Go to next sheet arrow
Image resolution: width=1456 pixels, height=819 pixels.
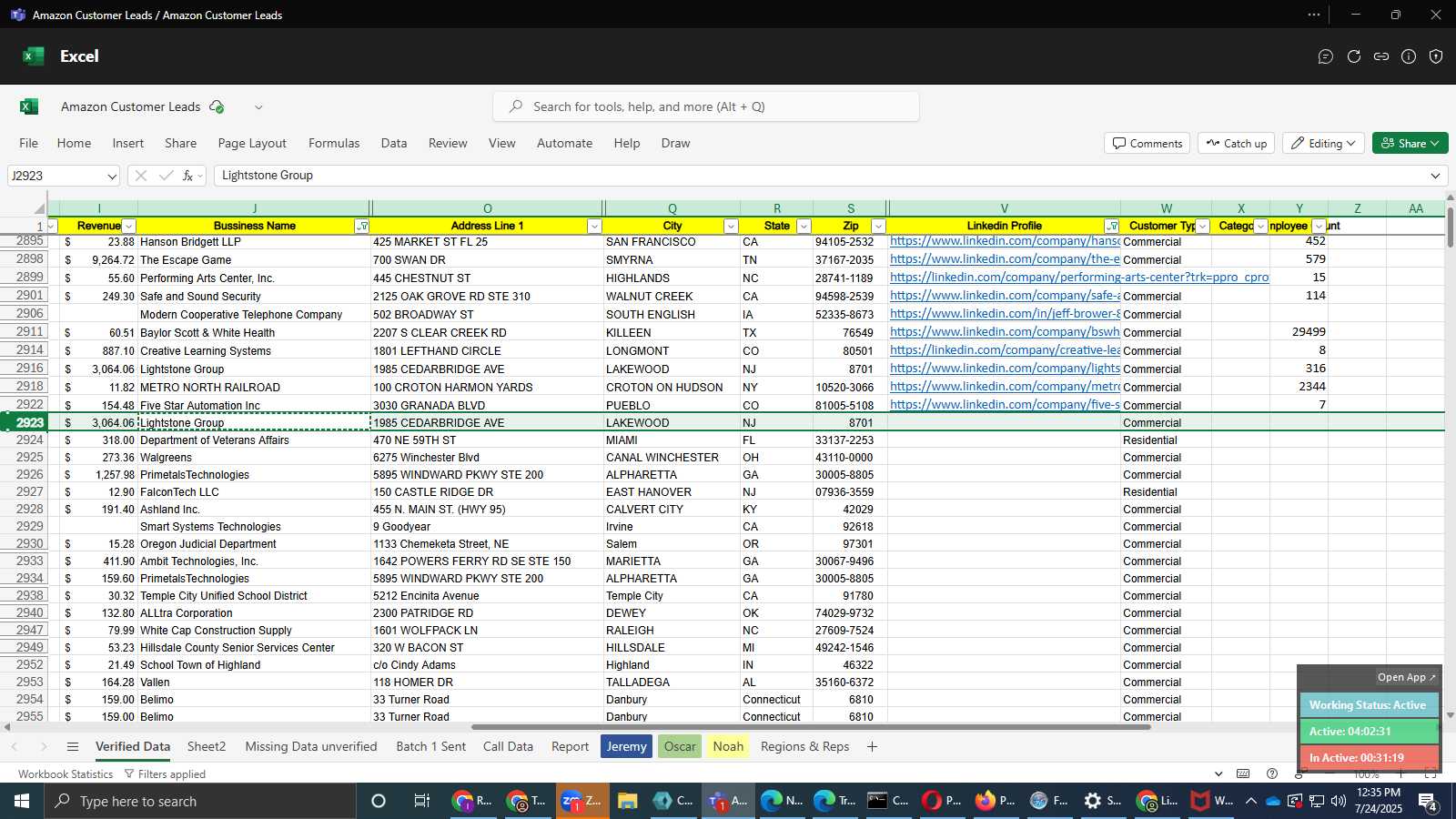coord(43,746)
